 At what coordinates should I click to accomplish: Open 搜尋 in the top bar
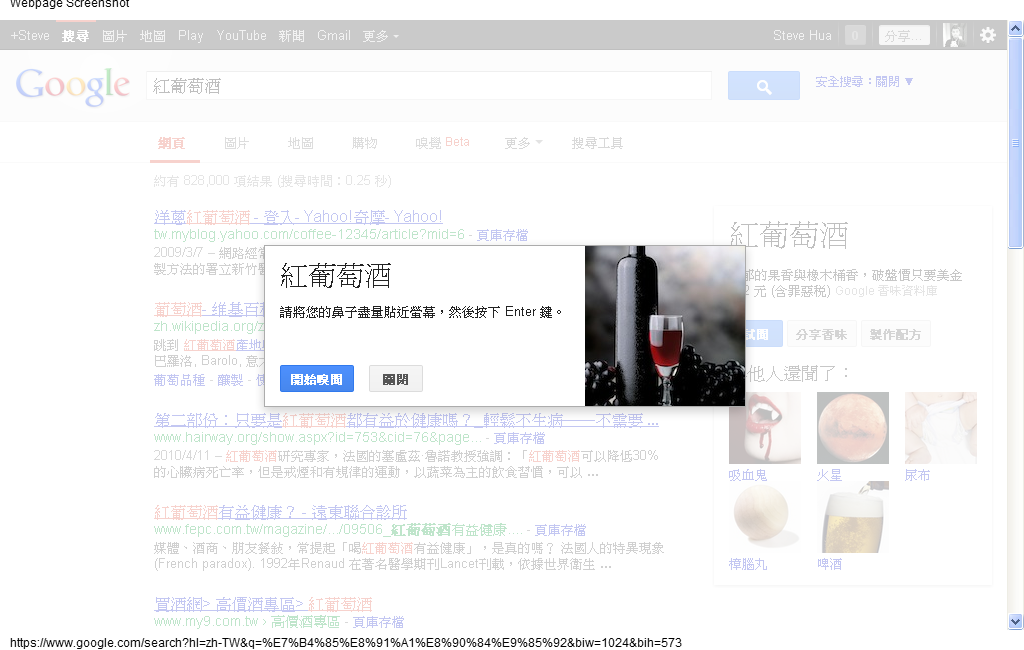point(75,36)
